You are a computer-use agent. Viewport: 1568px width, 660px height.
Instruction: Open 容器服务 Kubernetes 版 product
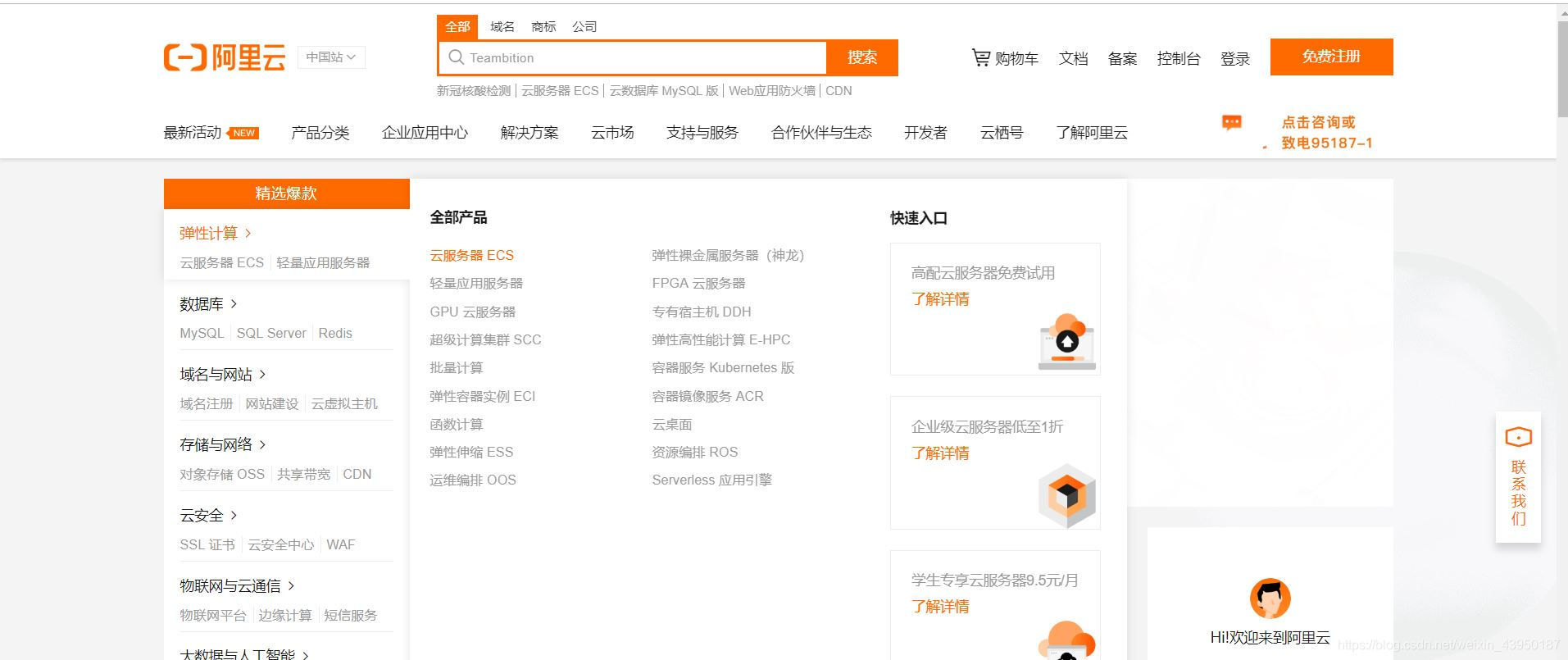tap(723, 368)
